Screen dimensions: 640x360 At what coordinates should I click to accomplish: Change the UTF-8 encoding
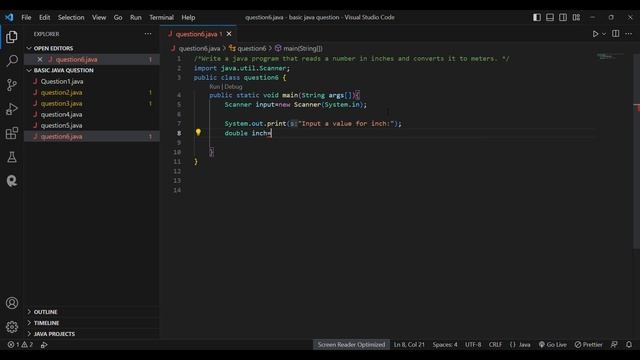[x=473, y=344]
